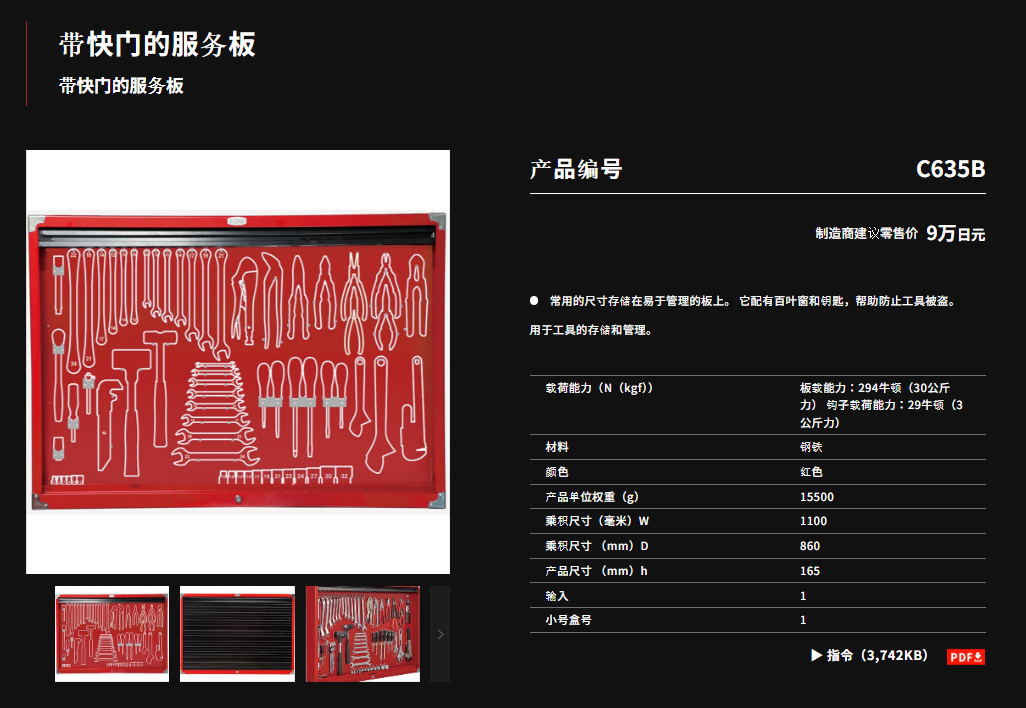Screen dimensions: 1026x708
Task: Select the third thumbnail with real tools mounted
Action: tap(362, 634)
